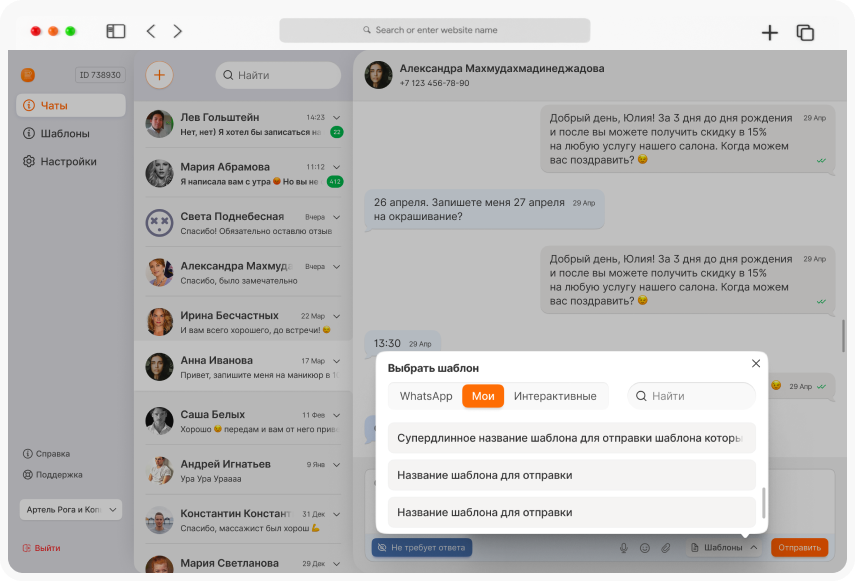855x581 pixels.
Task: Click the orange plus new chat button
Action: (159, 75)
